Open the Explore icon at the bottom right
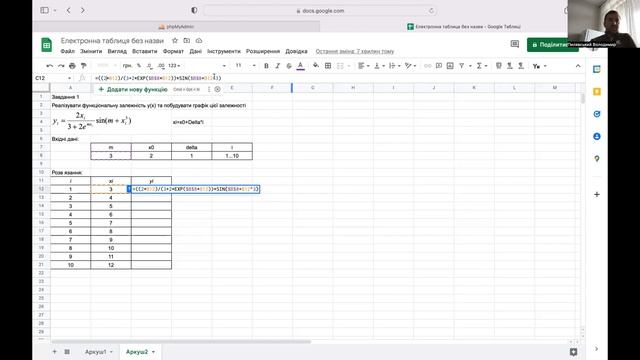 point(573,352)
